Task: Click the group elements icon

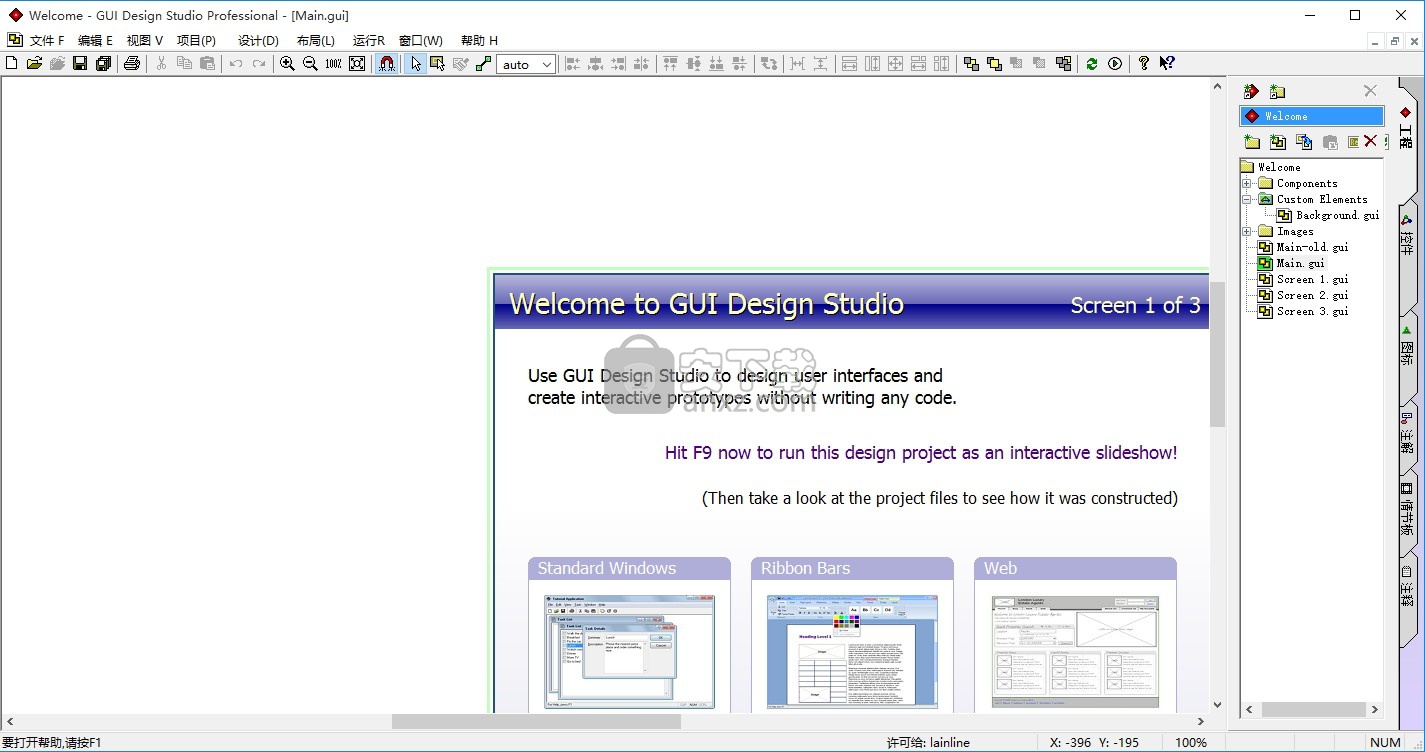Action: pyautogui.click(x=1063, y=63)
